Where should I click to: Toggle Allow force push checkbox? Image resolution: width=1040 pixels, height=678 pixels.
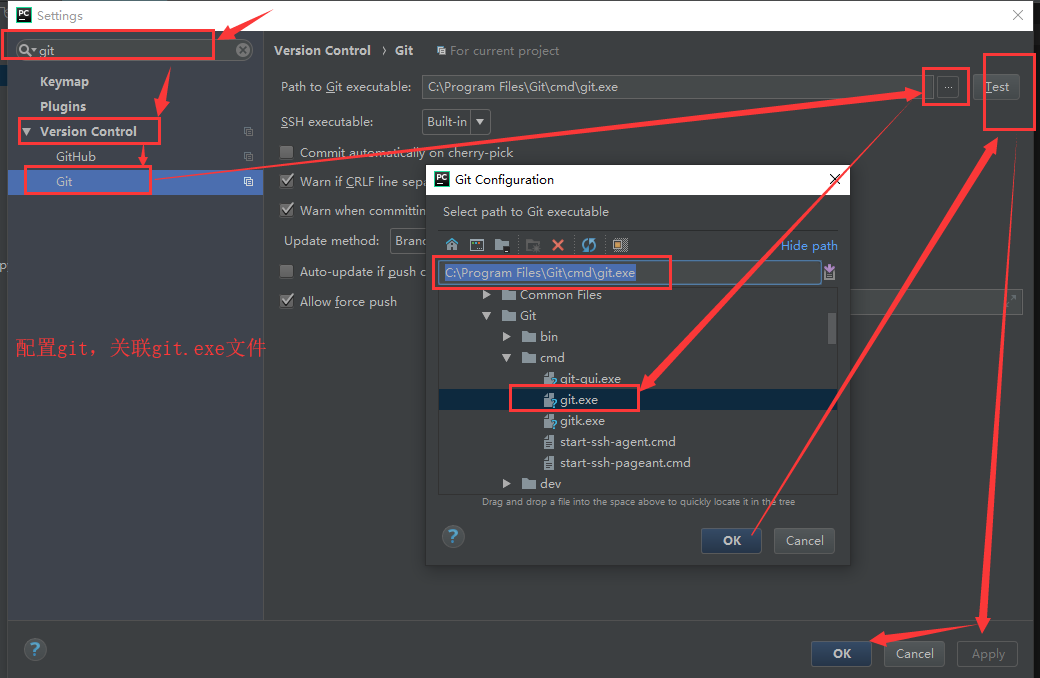tap(287, 301)
